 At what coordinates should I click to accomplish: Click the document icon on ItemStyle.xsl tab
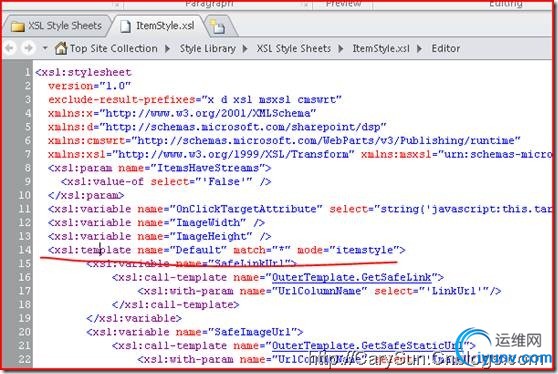(x=125, y=27)
